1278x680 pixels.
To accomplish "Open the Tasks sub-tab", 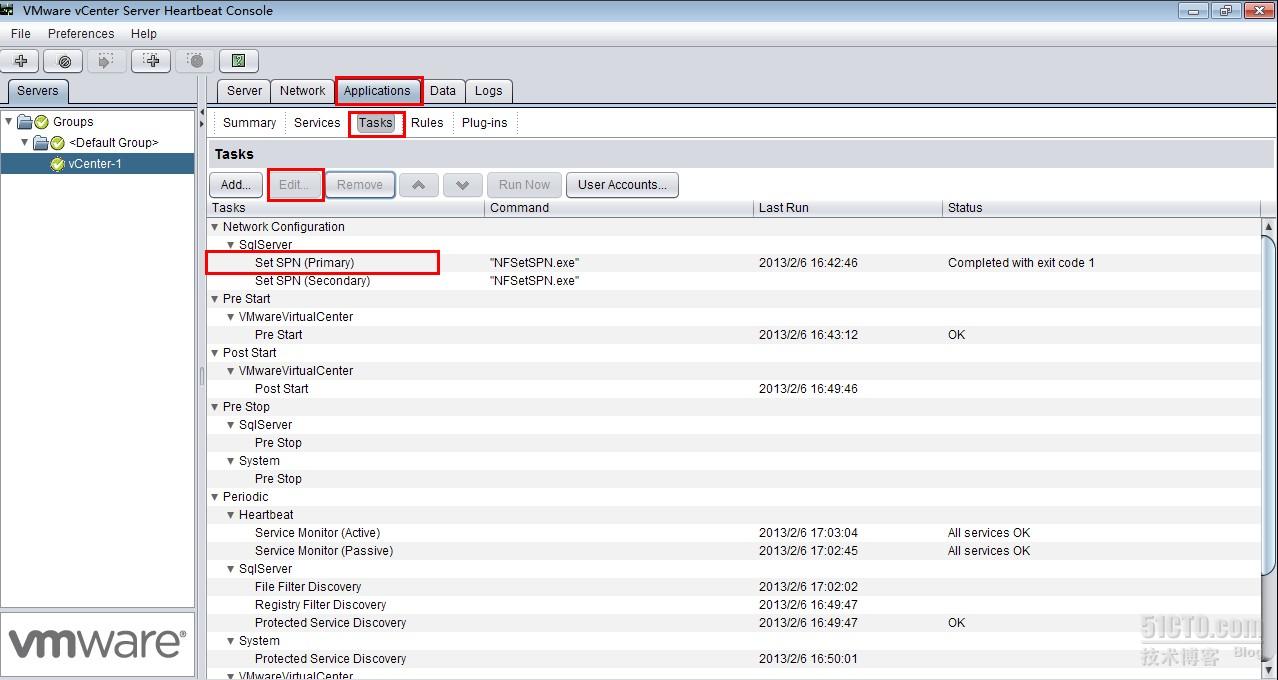I will 376,123.
